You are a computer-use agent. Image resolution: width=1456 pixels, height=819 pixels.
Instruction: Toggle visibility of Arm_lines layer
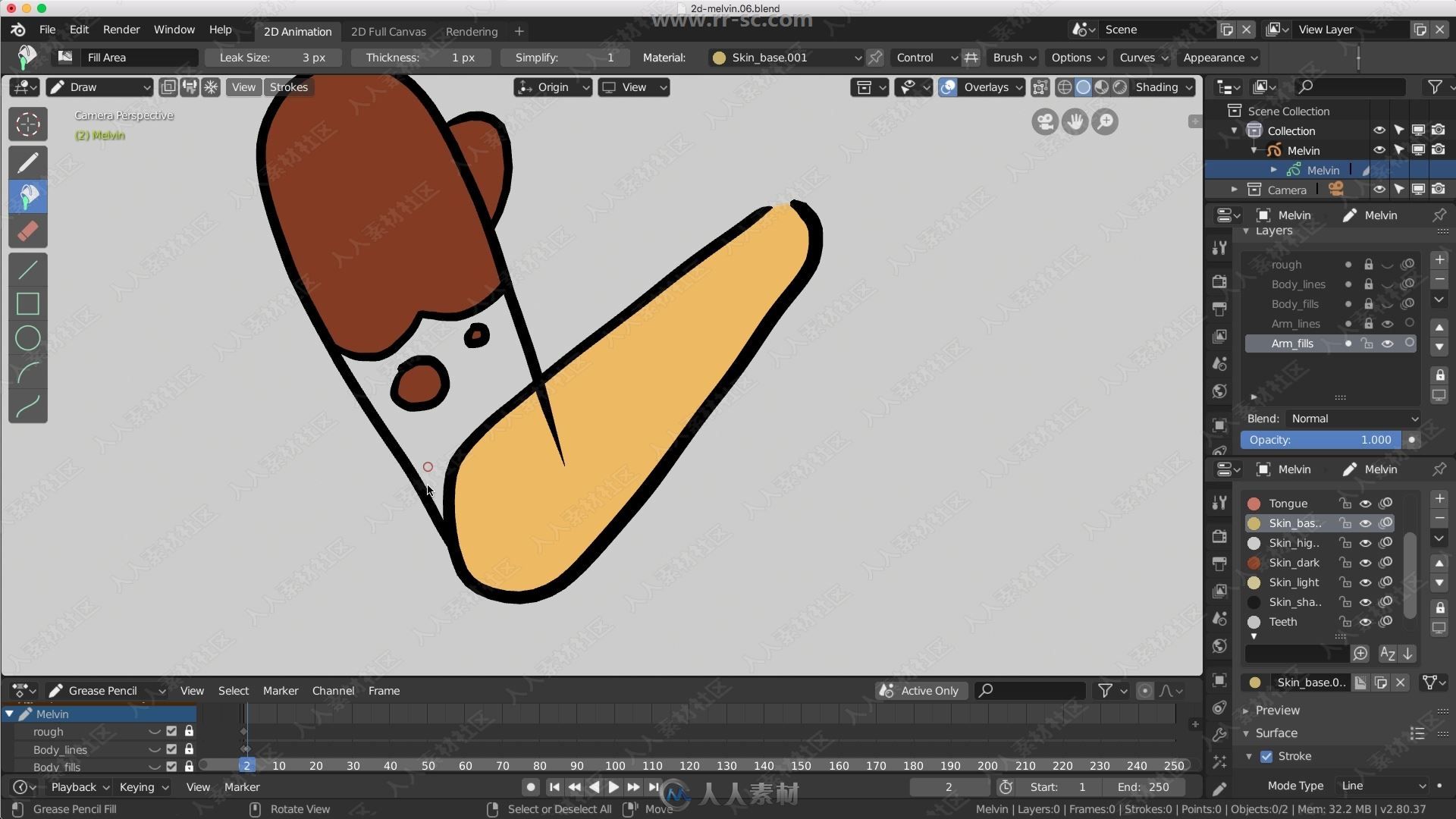1388,324
